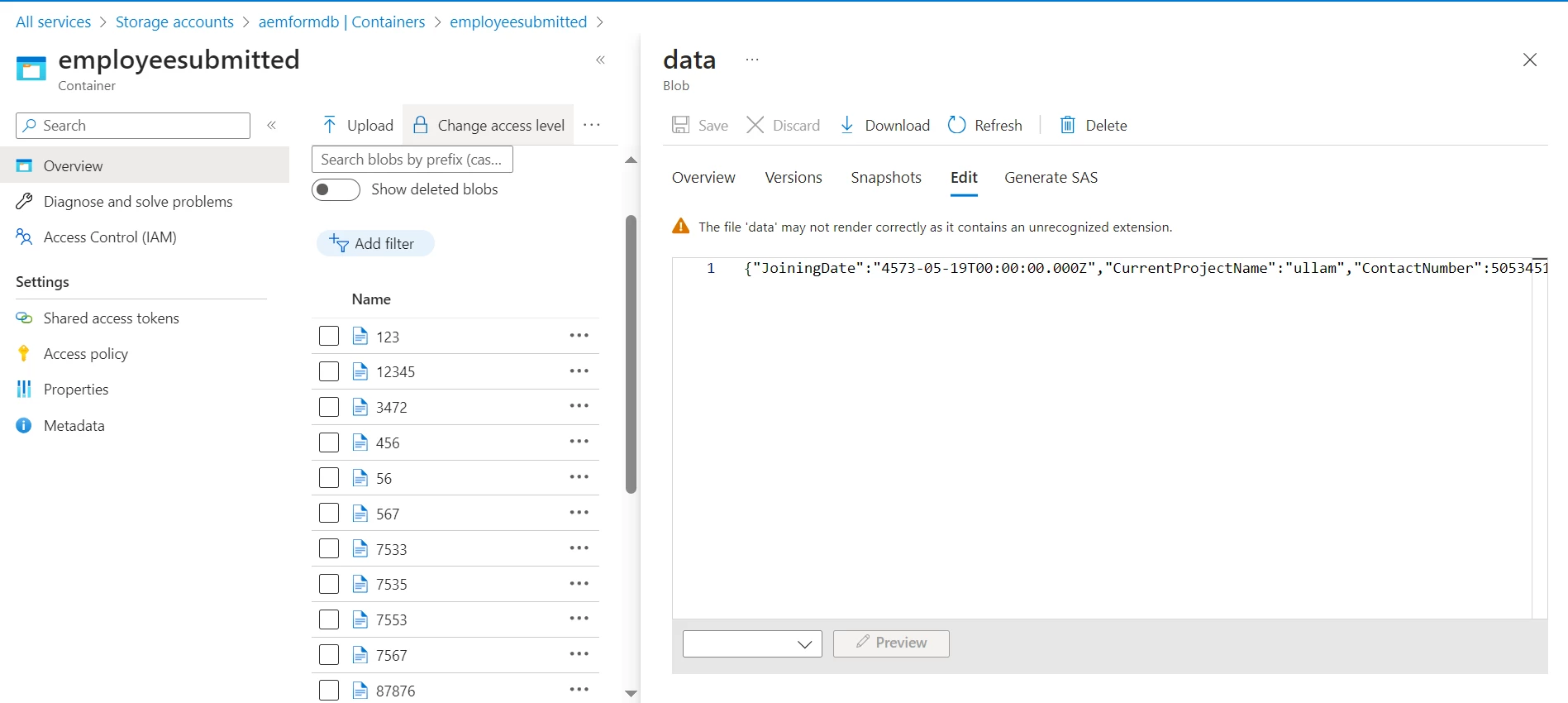Screen dimensions: 1568x703
Task: Click the blob list vertical scrollbar thumb
Action: [x=631, y=354]
